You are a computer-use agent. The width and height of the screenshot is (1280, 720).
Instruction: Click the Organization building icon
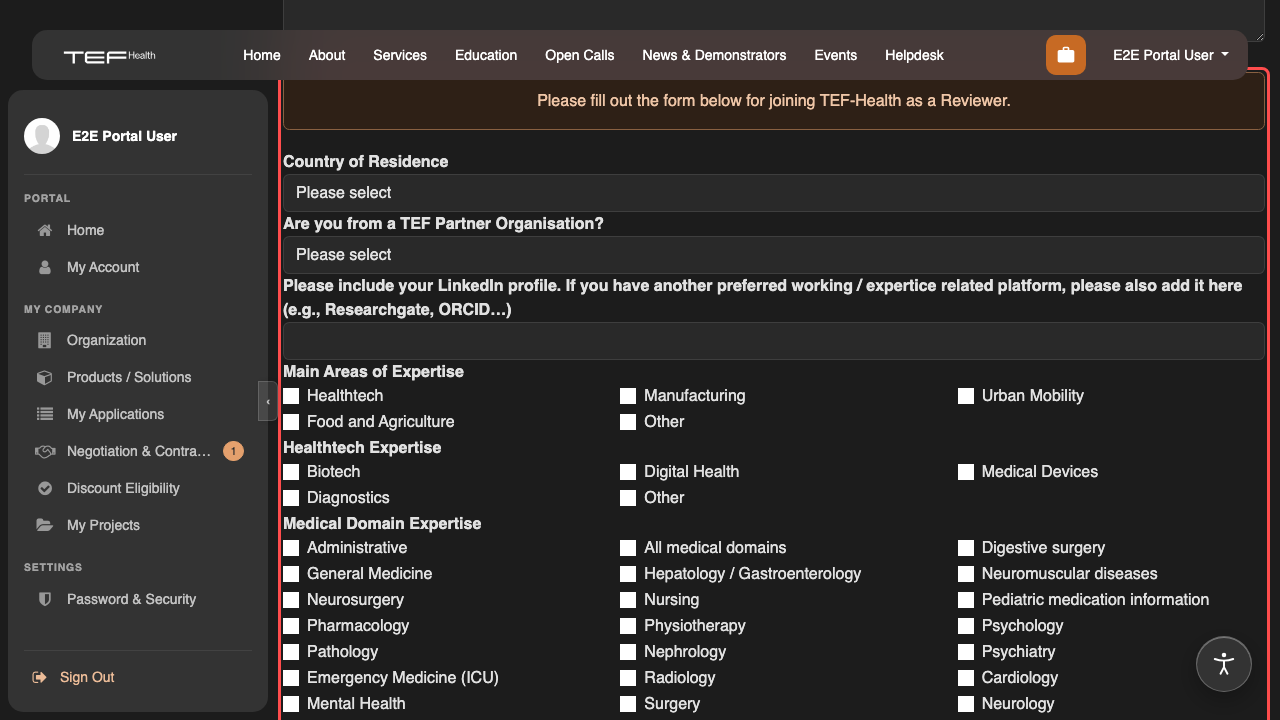click(x=44, y=340)
